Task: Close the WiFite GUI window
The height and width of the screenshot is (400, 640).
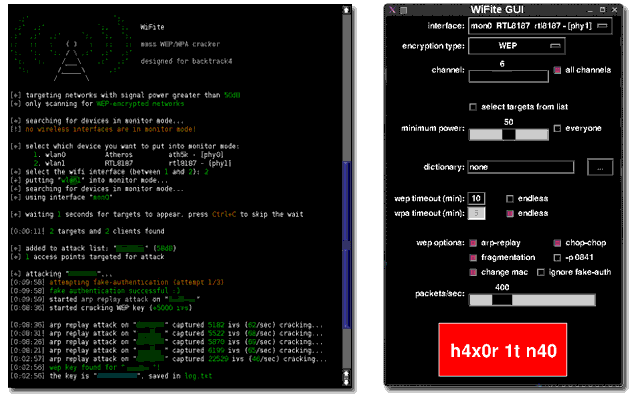Action: click(615, 9)
